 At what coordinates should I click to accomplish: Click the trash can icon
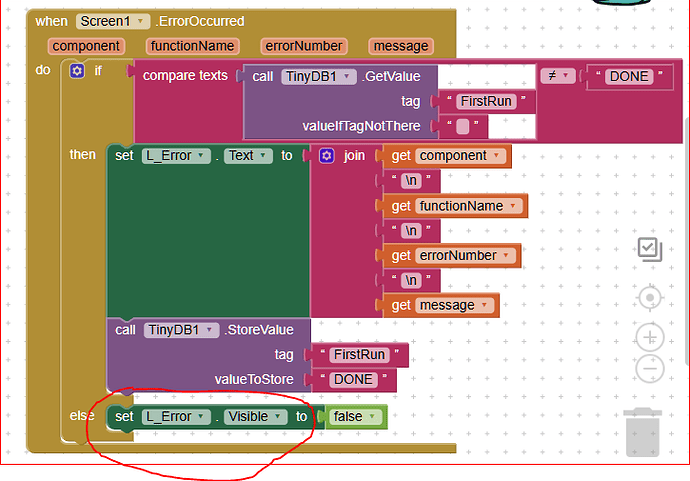coord(642,432)
